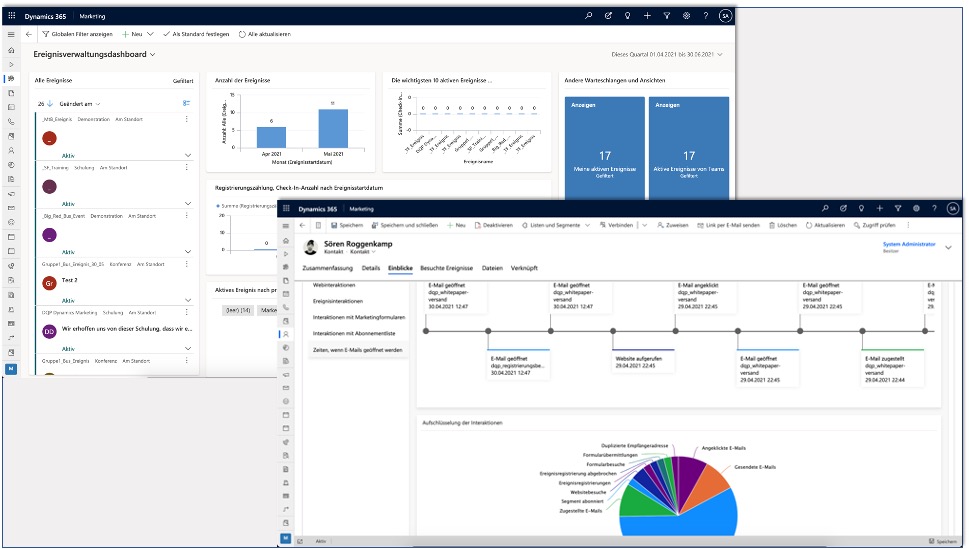Click search icon in dashboard window header
Image resolution: width=969 pixels, height=549 pixels.
(589, 16)
